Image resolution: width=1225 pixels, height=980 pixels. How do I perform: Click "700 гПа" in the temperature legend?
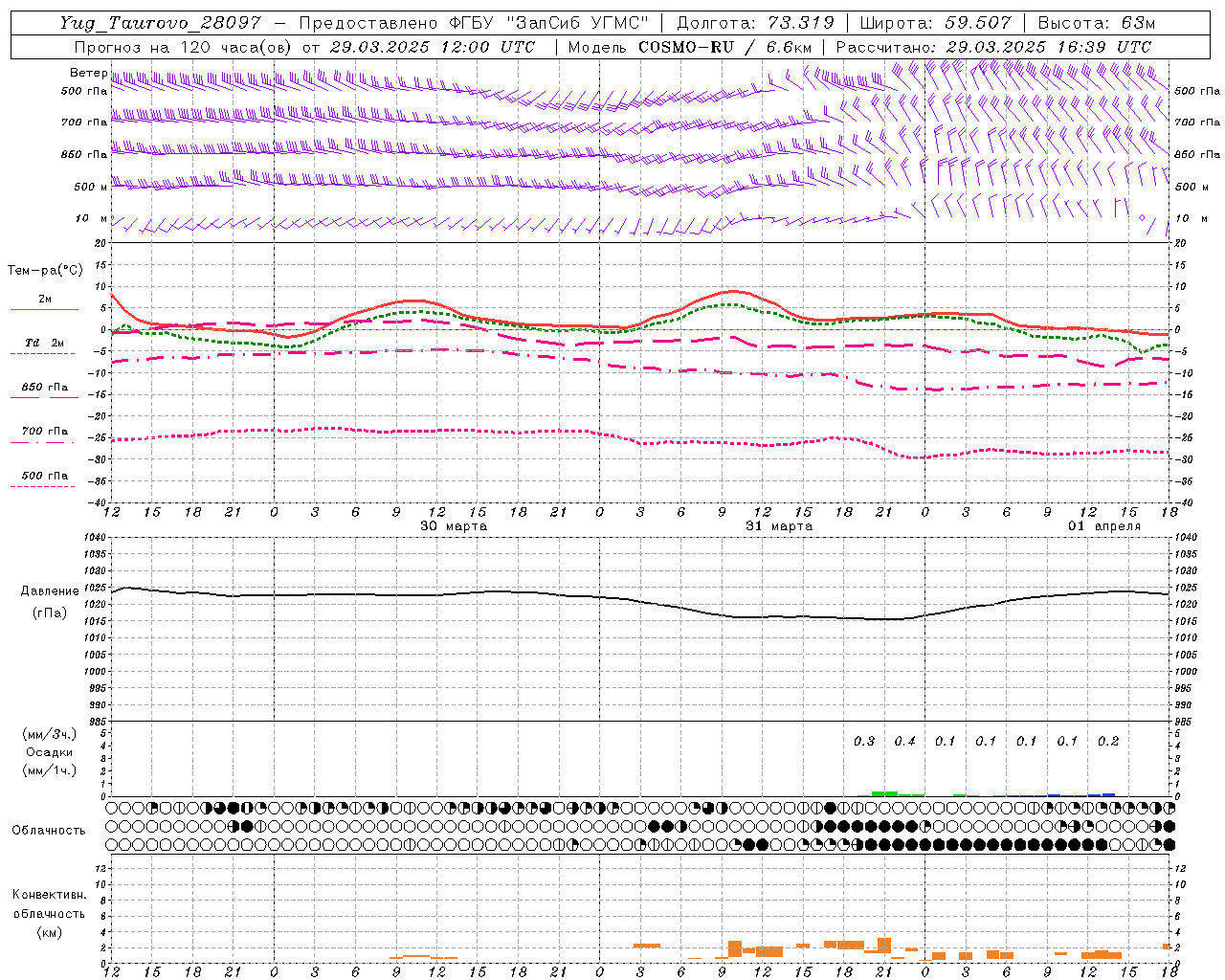click(x=45, y=432)
